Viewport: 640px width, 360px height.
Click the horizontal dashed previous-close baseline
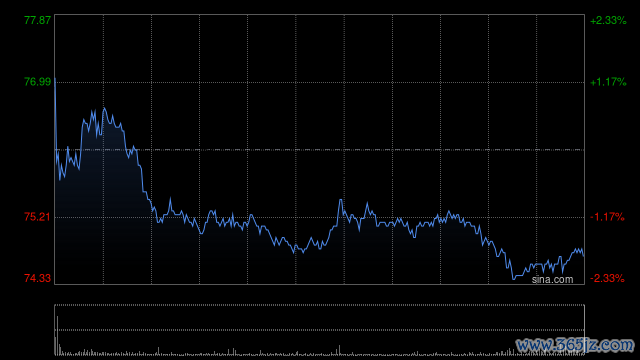320,150
